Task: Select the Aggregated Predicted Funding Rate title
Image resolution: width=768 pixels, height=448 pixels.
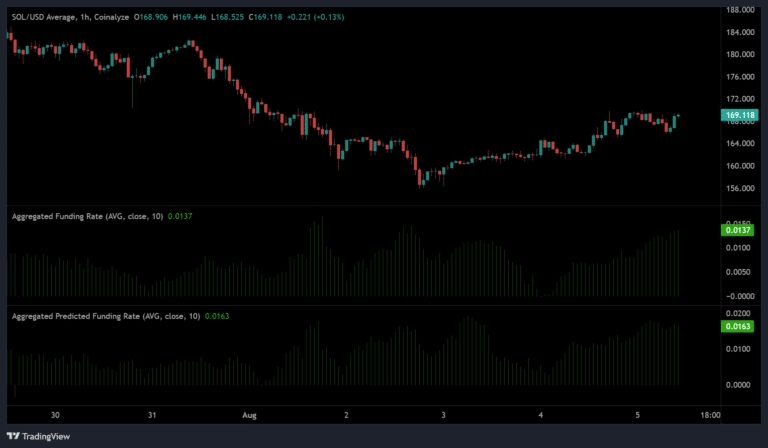Action: (104, 316)
